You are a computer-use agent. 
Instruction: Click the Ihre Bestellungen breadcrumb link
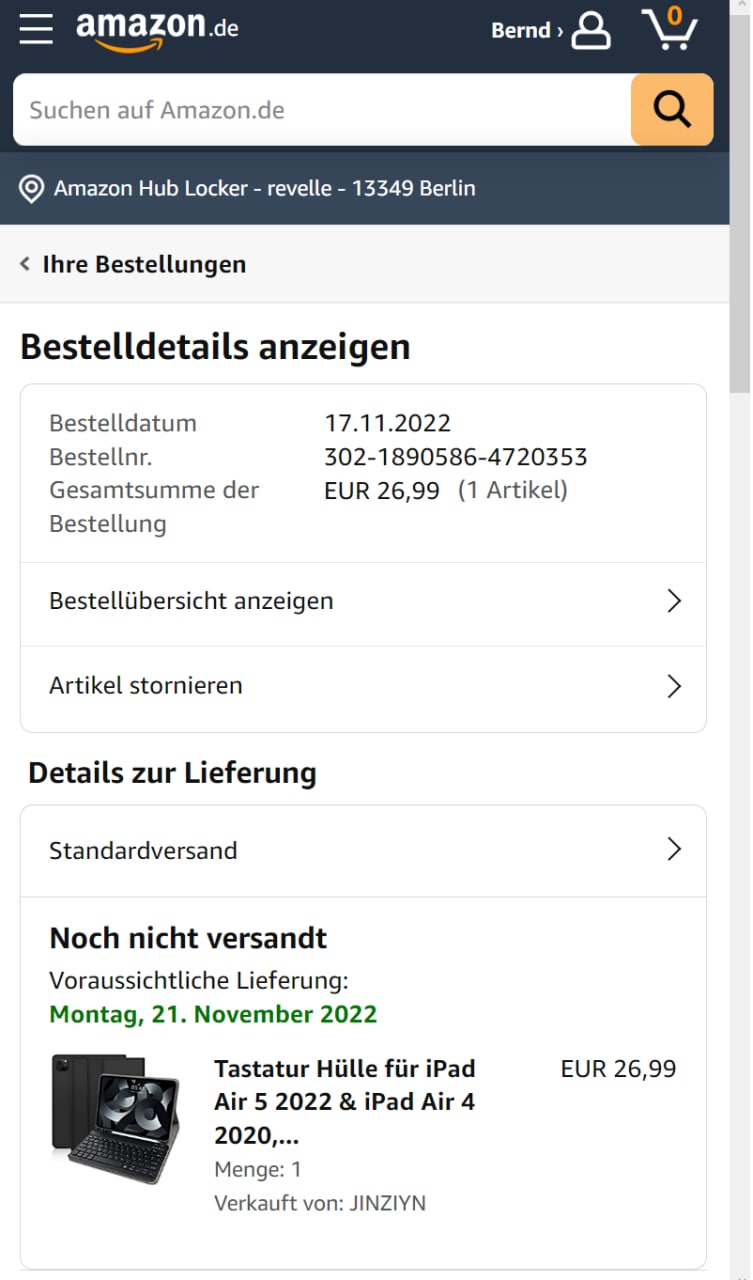(x=144, y=264)
